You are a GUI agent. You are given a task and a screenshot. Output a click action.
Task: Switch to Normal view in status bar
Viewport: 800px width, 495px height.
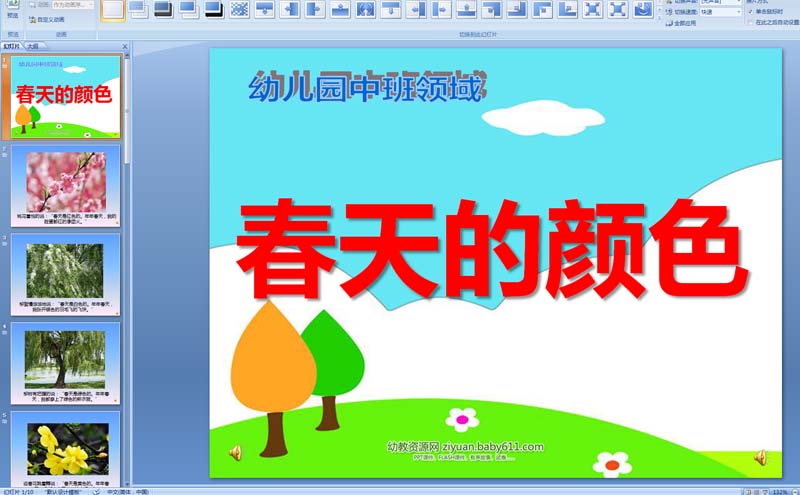click(x=748, y=492)
